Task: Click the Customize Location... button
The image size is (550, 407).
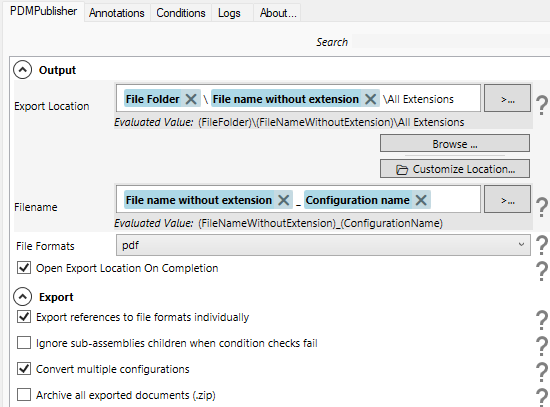Action: coord(455,169)
